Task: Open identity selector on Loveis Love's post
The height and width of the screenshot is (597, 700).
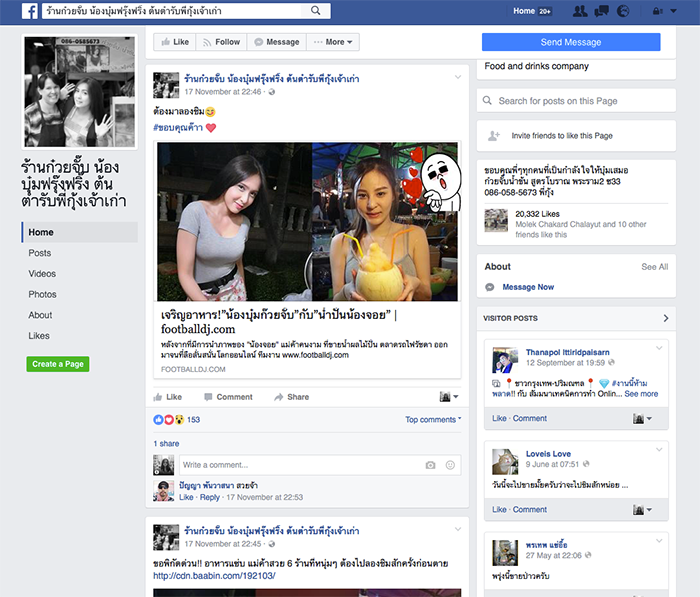Action: tap(642, 509)
